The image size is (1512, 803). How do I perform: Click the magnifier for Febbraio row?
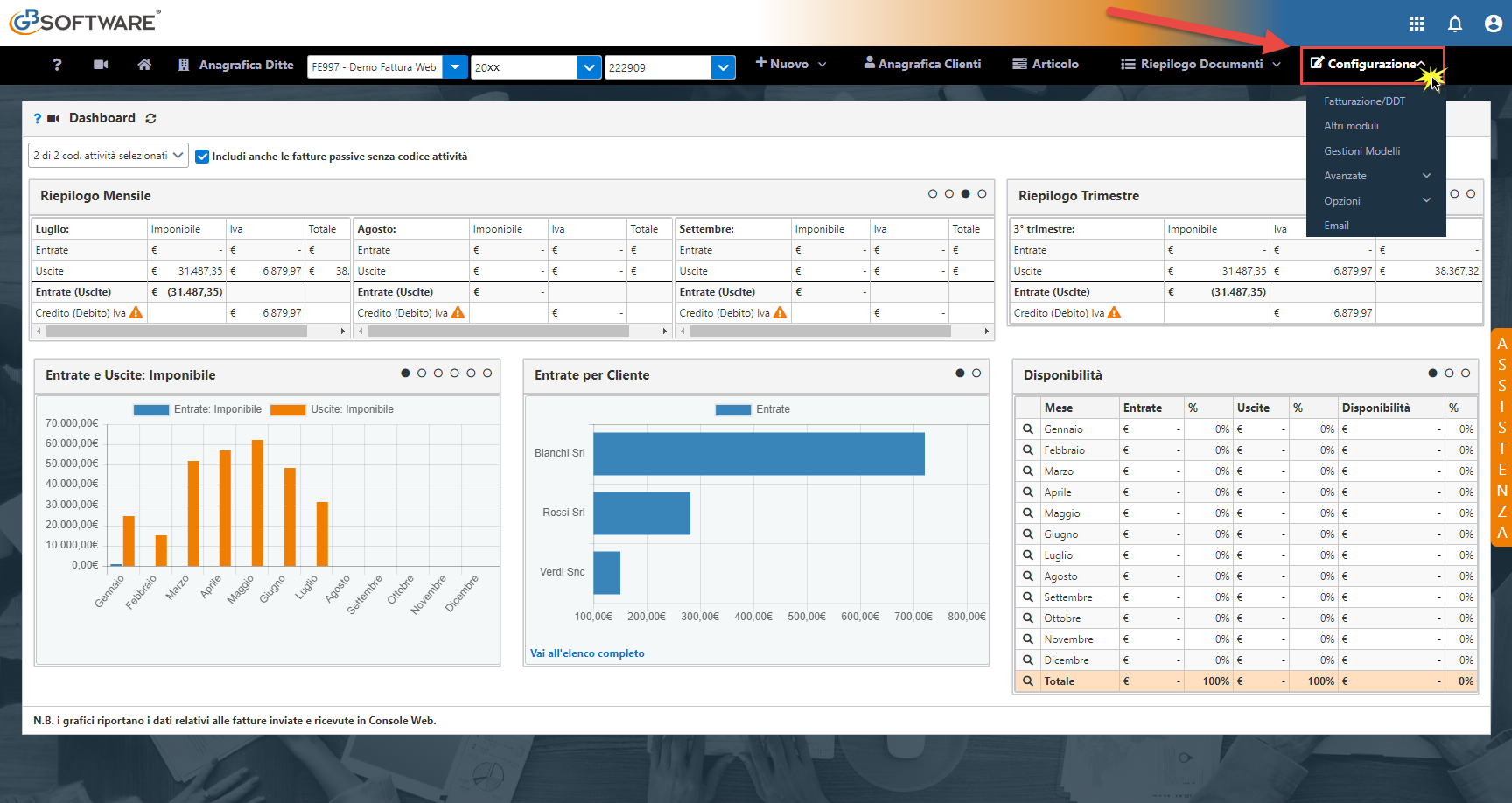tap(1028, 450)
